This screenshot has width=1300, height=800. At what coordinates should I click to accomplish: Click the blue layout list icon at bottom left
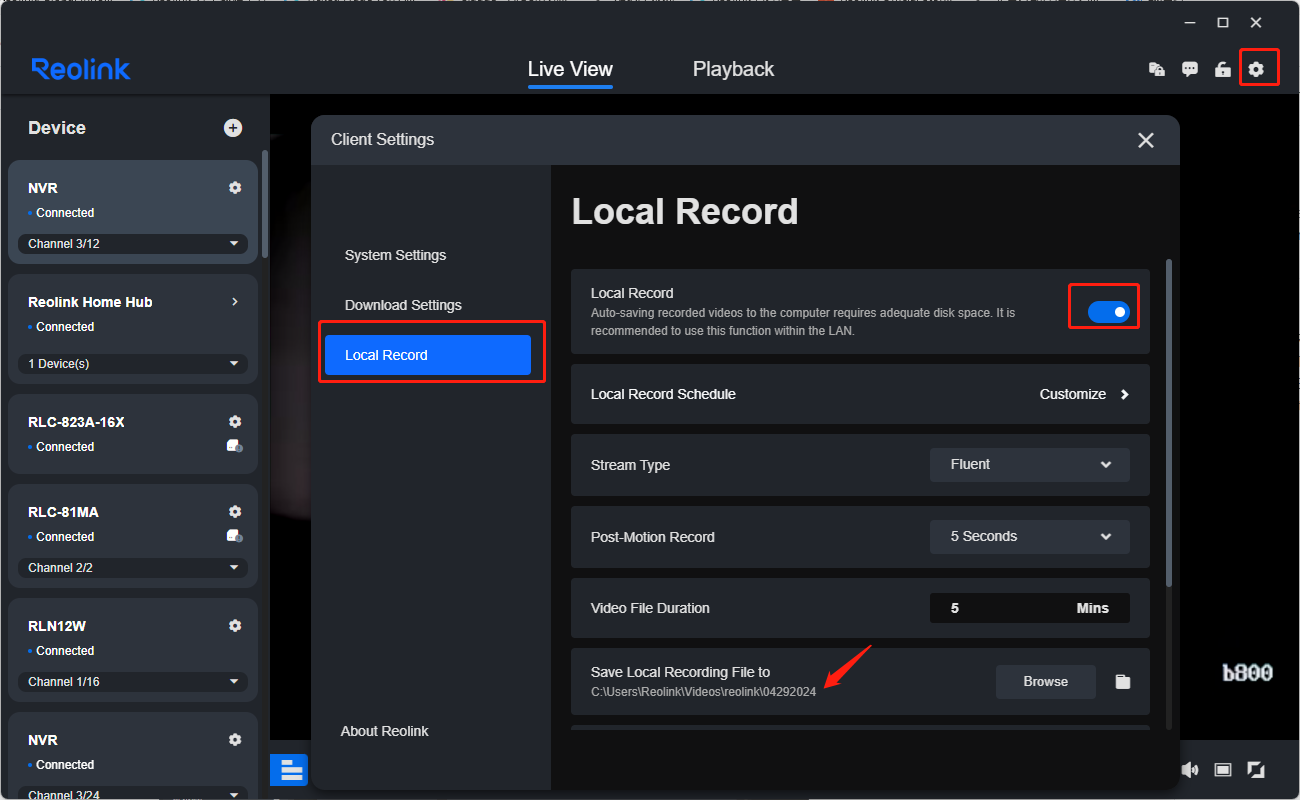(x=291, y=769)
